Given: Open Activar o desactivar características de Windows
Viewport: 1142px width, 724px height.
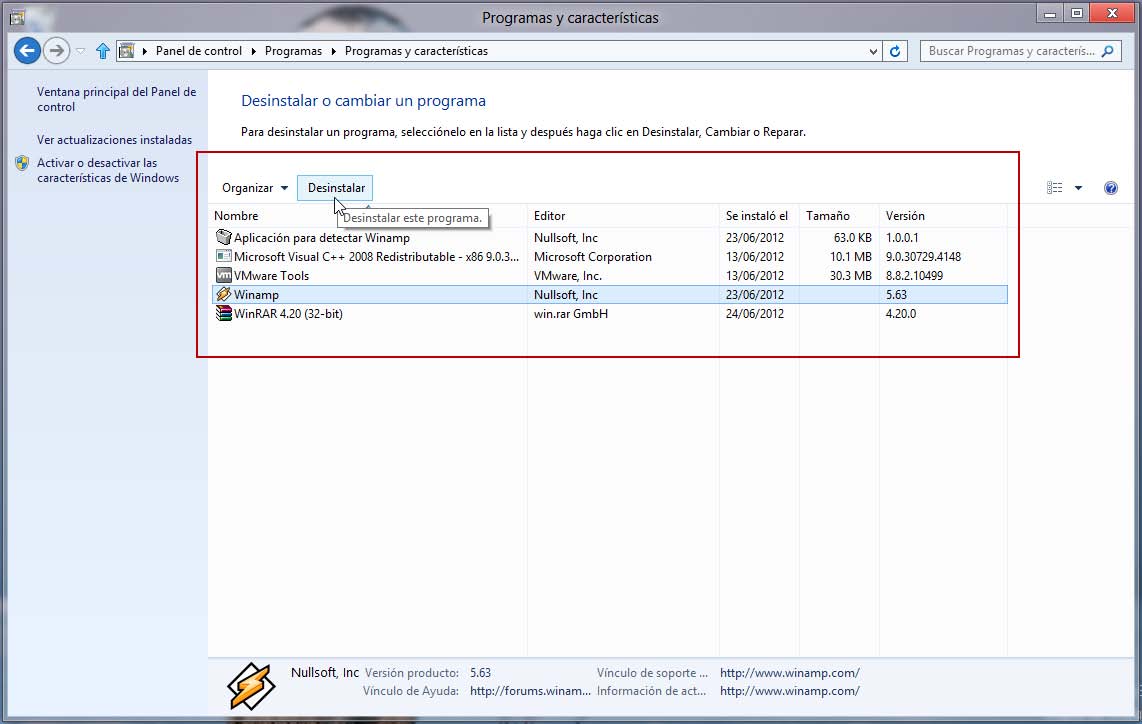Looking at the screenshot, I should [x=107, y=171].
